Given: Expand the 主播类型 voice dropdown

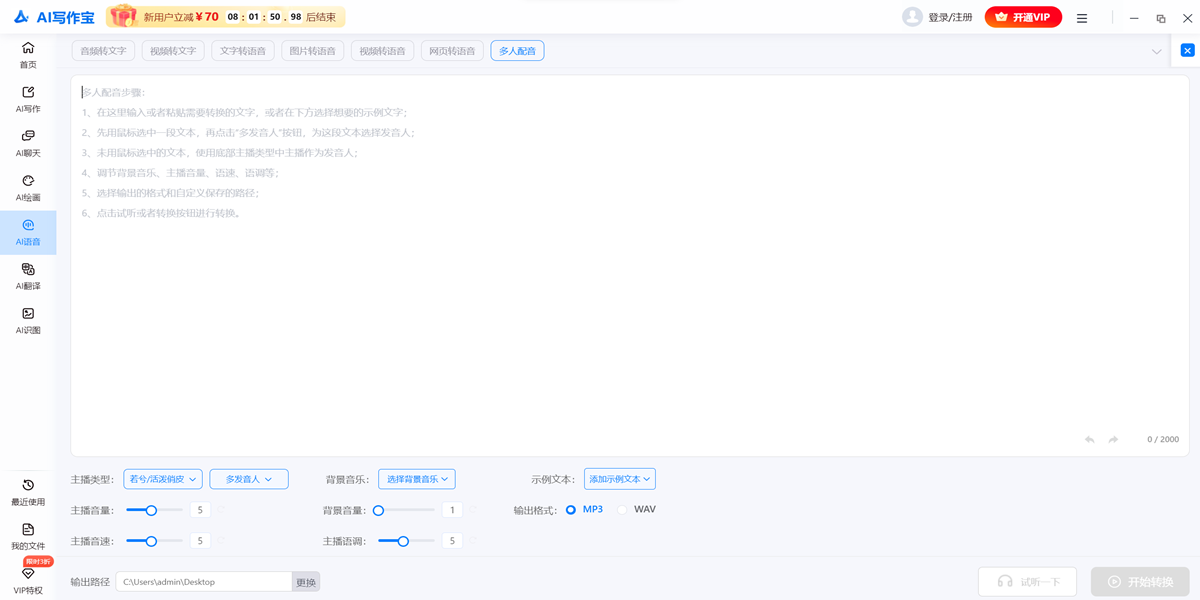Looking at the screenshot, I should click(163, 479).
